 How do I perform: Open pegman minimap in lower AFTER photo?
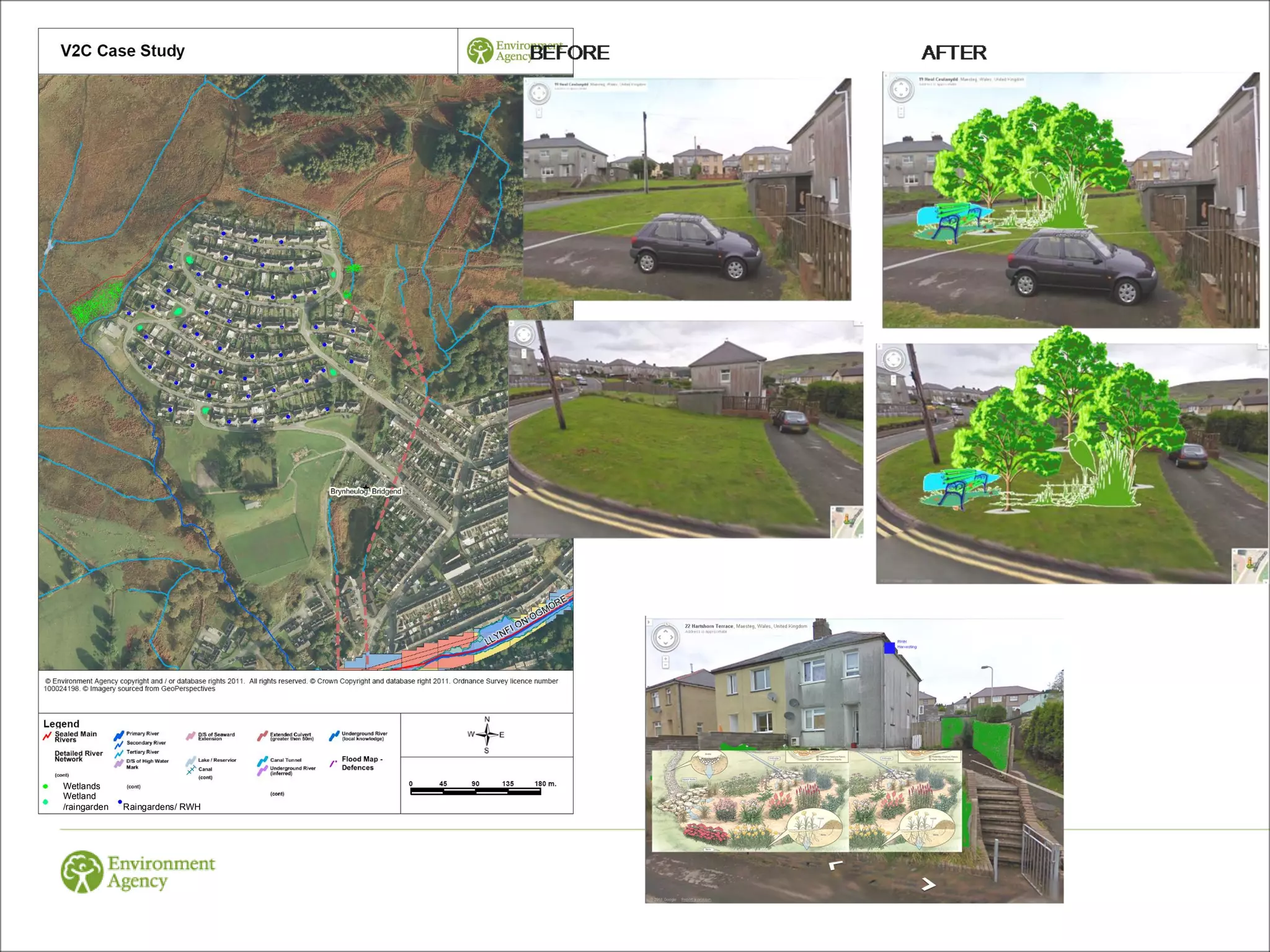[x=1249, y=566]
